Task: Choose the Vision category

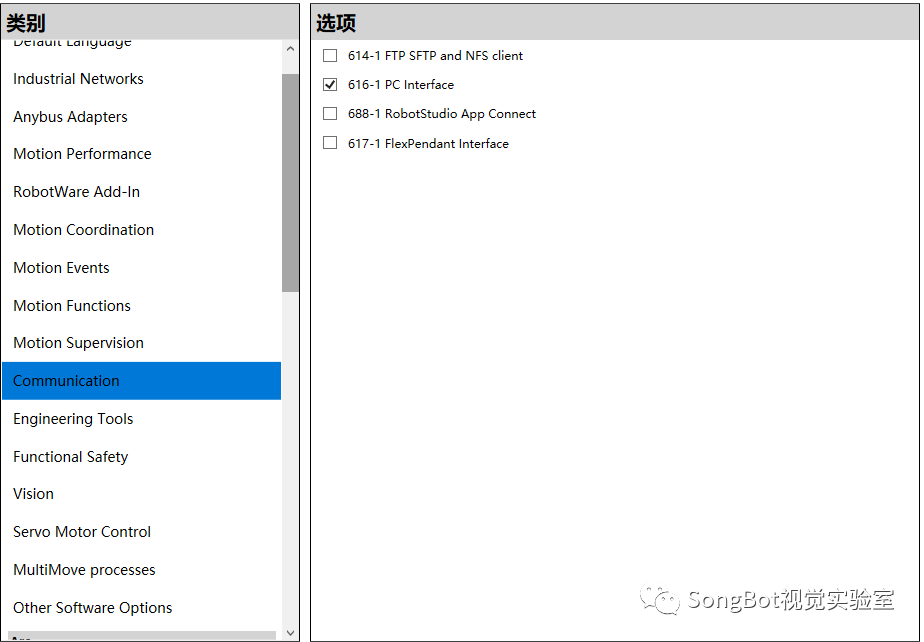Action: [141, 494]
